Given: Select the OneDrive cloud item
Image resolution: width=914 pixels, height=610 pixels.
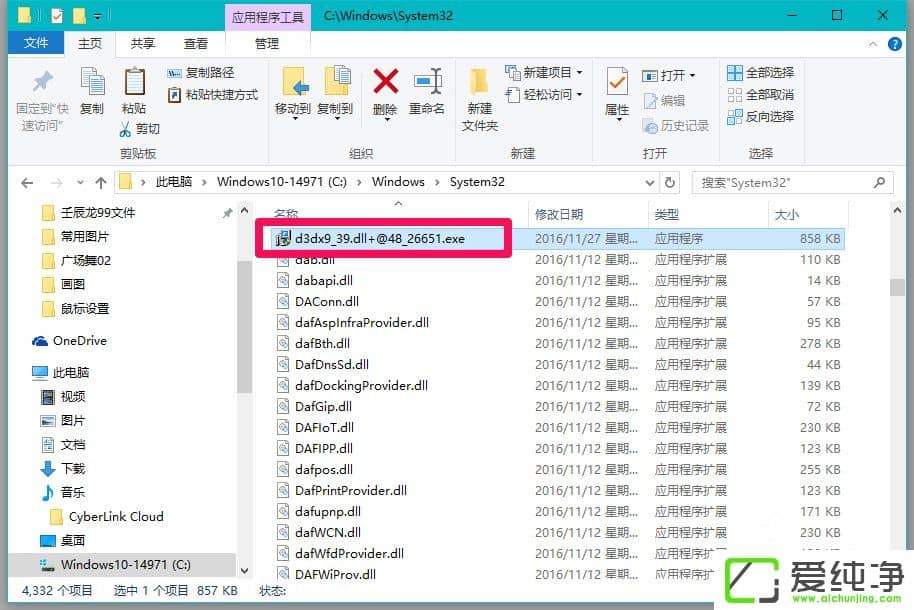Looking at the screenshot, I should (70, 341).
